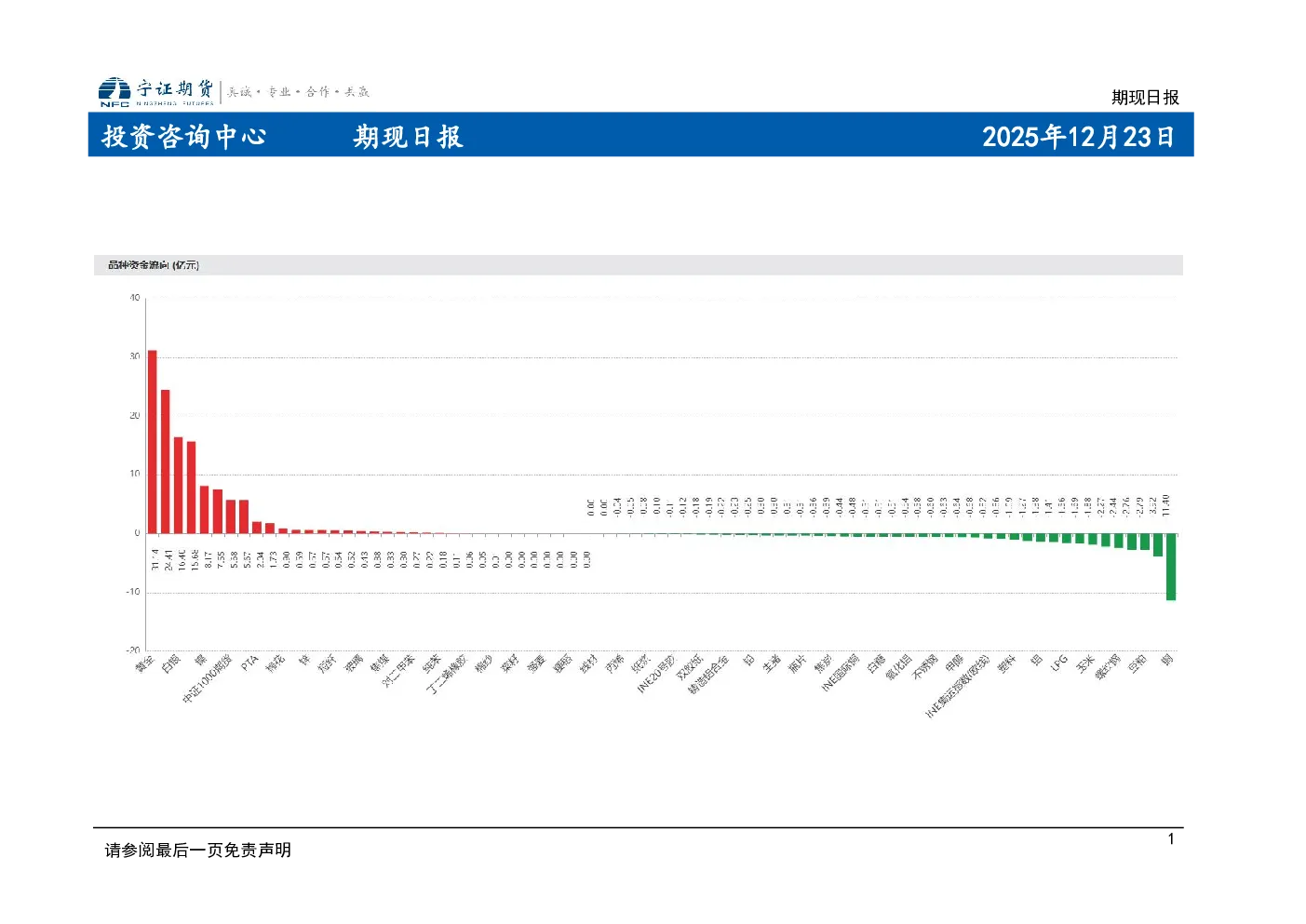
Task: Click the x-axis label INE国际铜
Action: point(840,674)
